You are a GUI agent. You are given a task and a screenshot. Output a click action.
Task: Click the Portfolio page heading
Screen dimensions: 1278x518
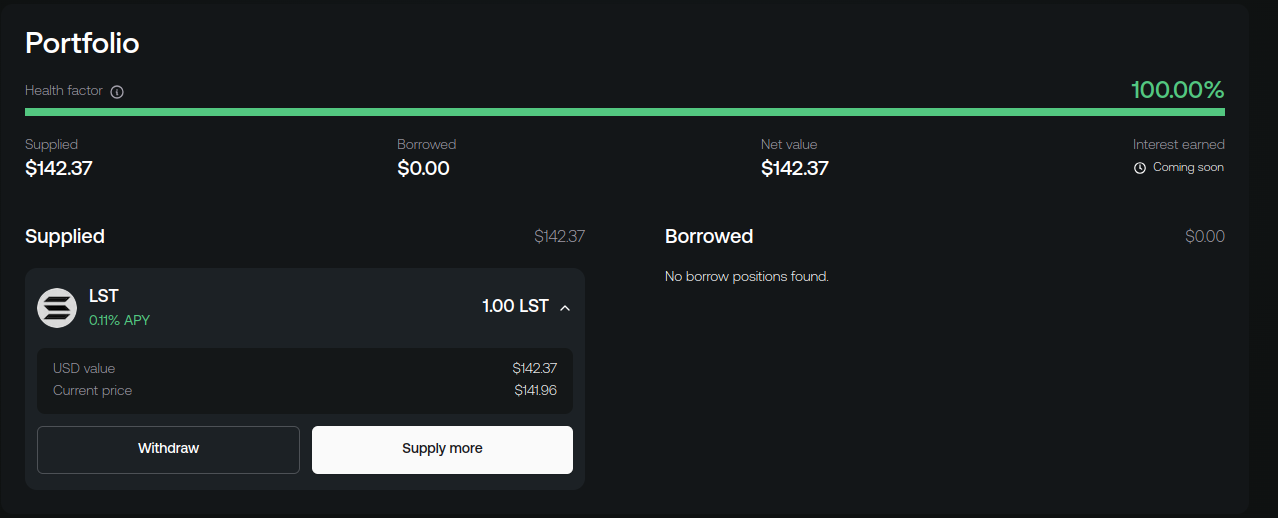coord(82,43)
